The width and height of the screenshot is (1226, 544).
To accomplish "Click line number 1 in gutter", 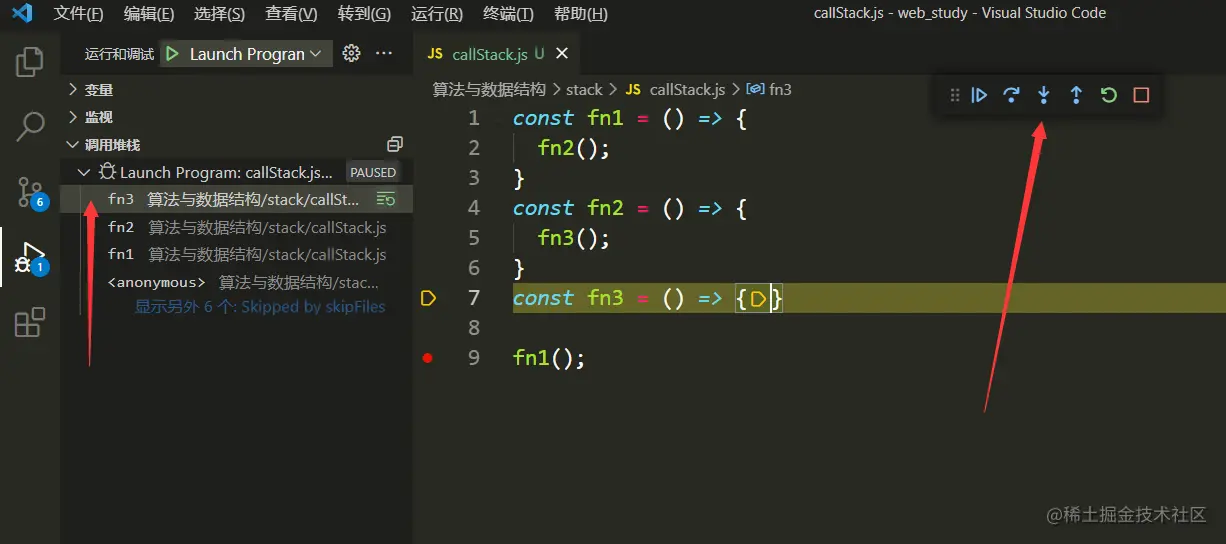I will pyautogui.click(x=474, y=118).
